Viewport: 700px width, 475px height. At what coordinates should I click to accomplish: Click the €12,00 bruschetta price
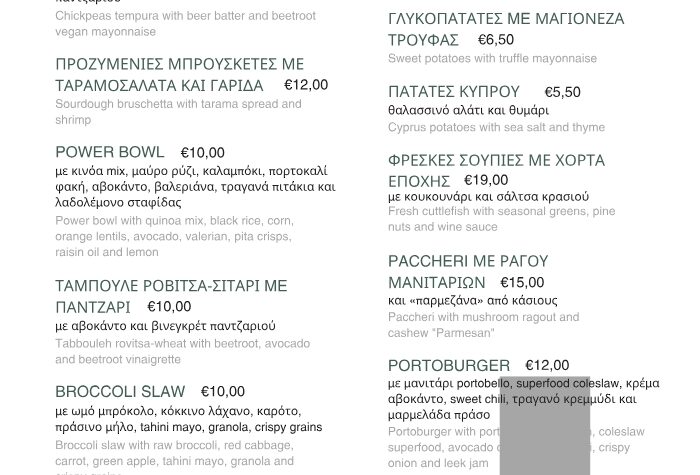(306, 85)
